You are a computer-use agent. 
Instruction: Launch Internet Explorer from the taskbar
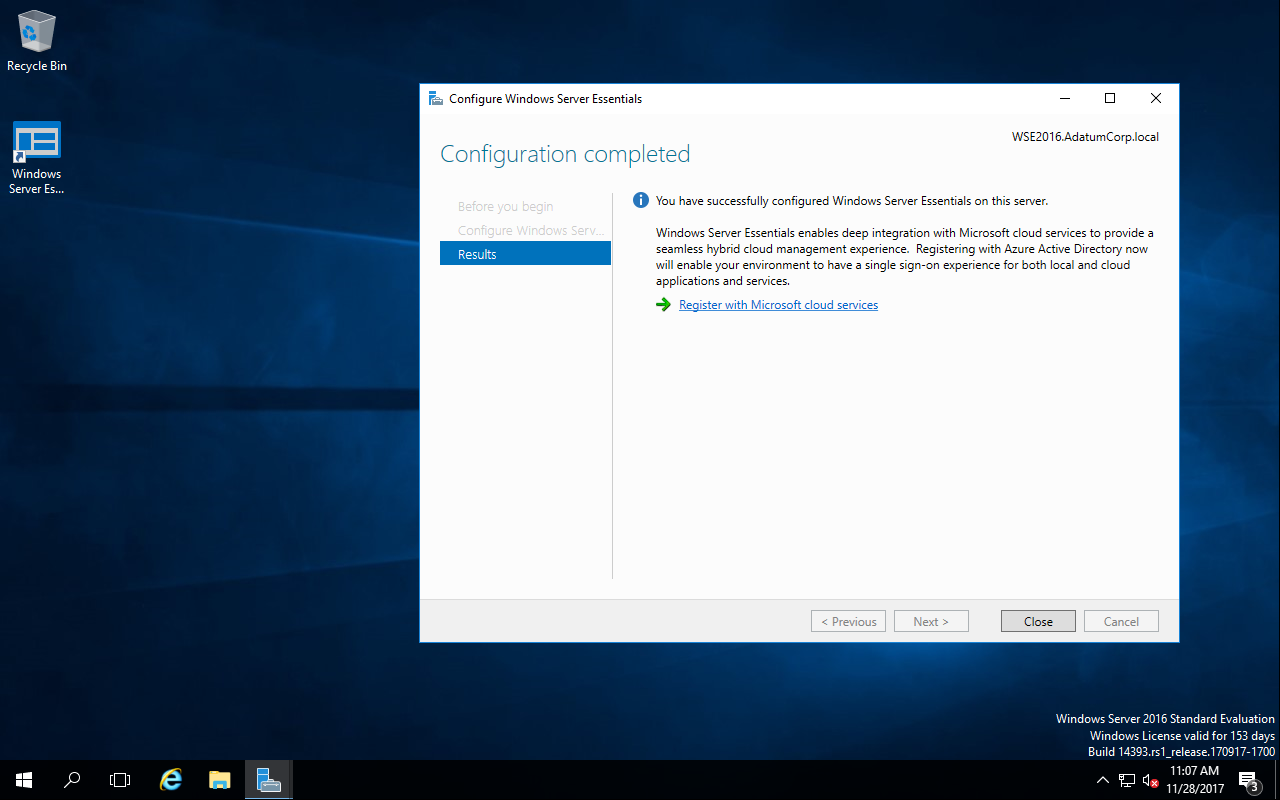pos(172,780)
